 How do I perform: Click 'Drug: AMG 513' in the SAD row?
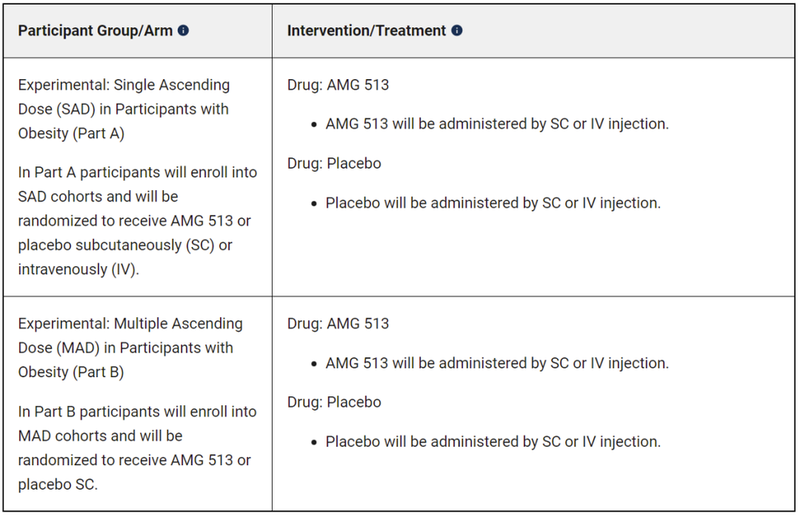coord(338,85)
